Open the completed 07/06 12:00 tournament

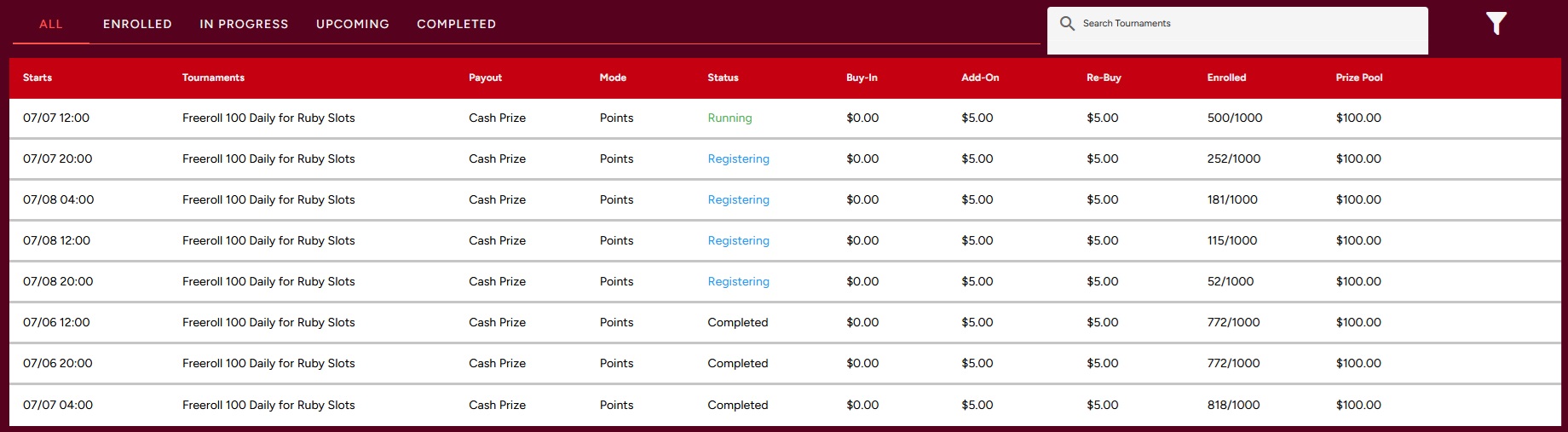pos(785,322)
